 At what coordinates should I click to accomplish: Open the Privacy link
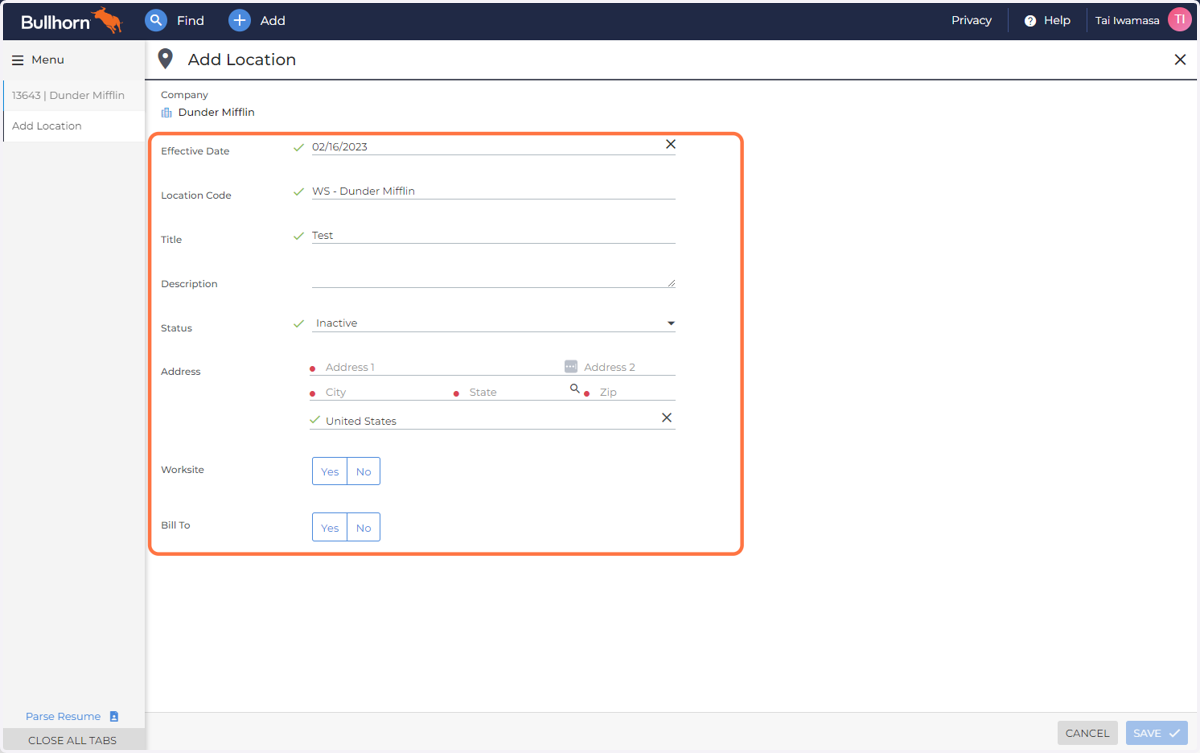coord(971,20)
